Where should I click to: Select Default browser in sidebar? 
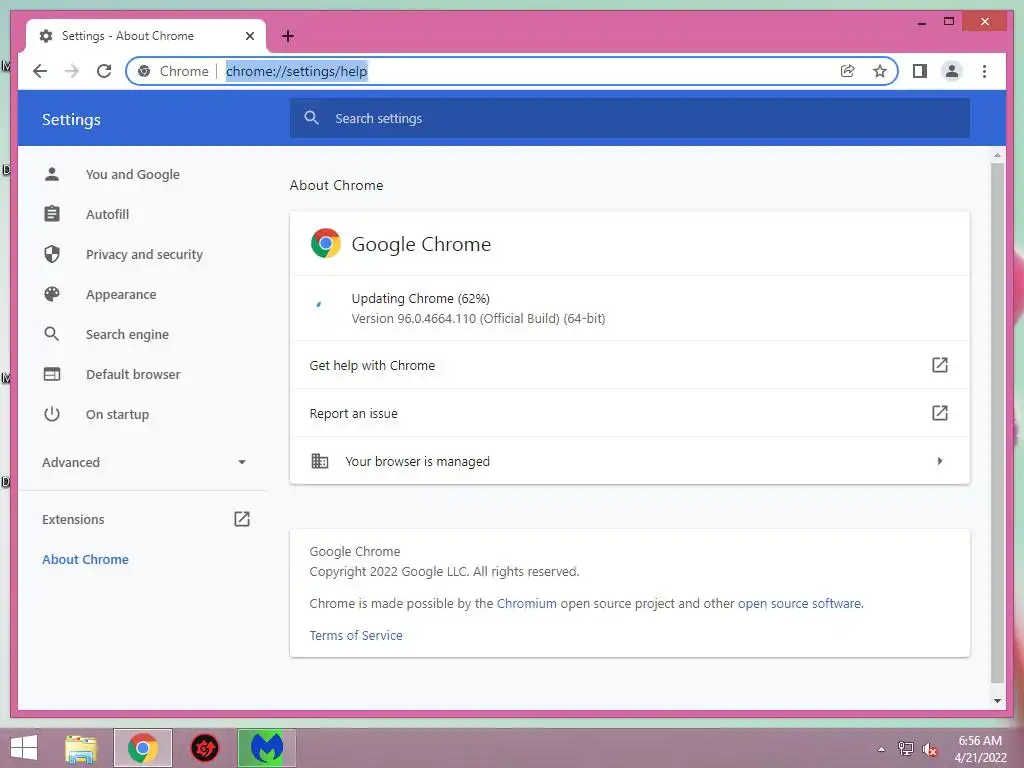(x=133, y=374)
